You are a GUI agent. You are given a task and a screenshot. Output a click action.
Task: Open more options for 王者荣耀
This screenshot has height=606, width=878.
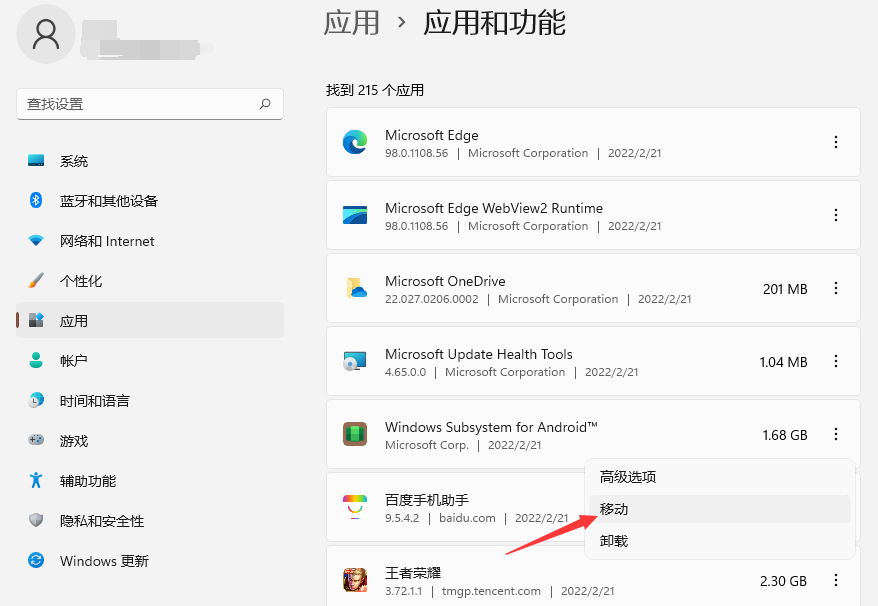(x=835, y=580)
